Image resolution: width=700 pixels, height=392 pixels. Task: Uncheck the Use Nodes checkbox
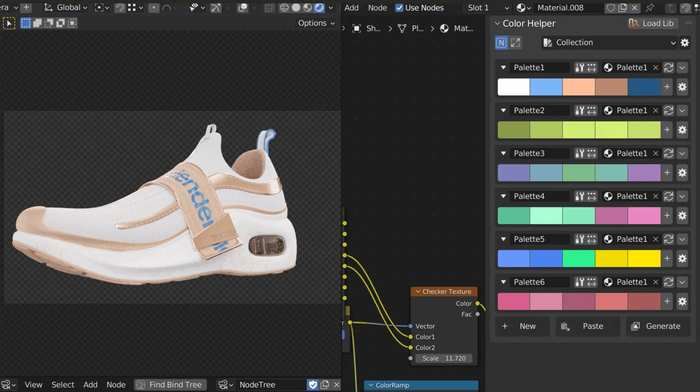399,8
